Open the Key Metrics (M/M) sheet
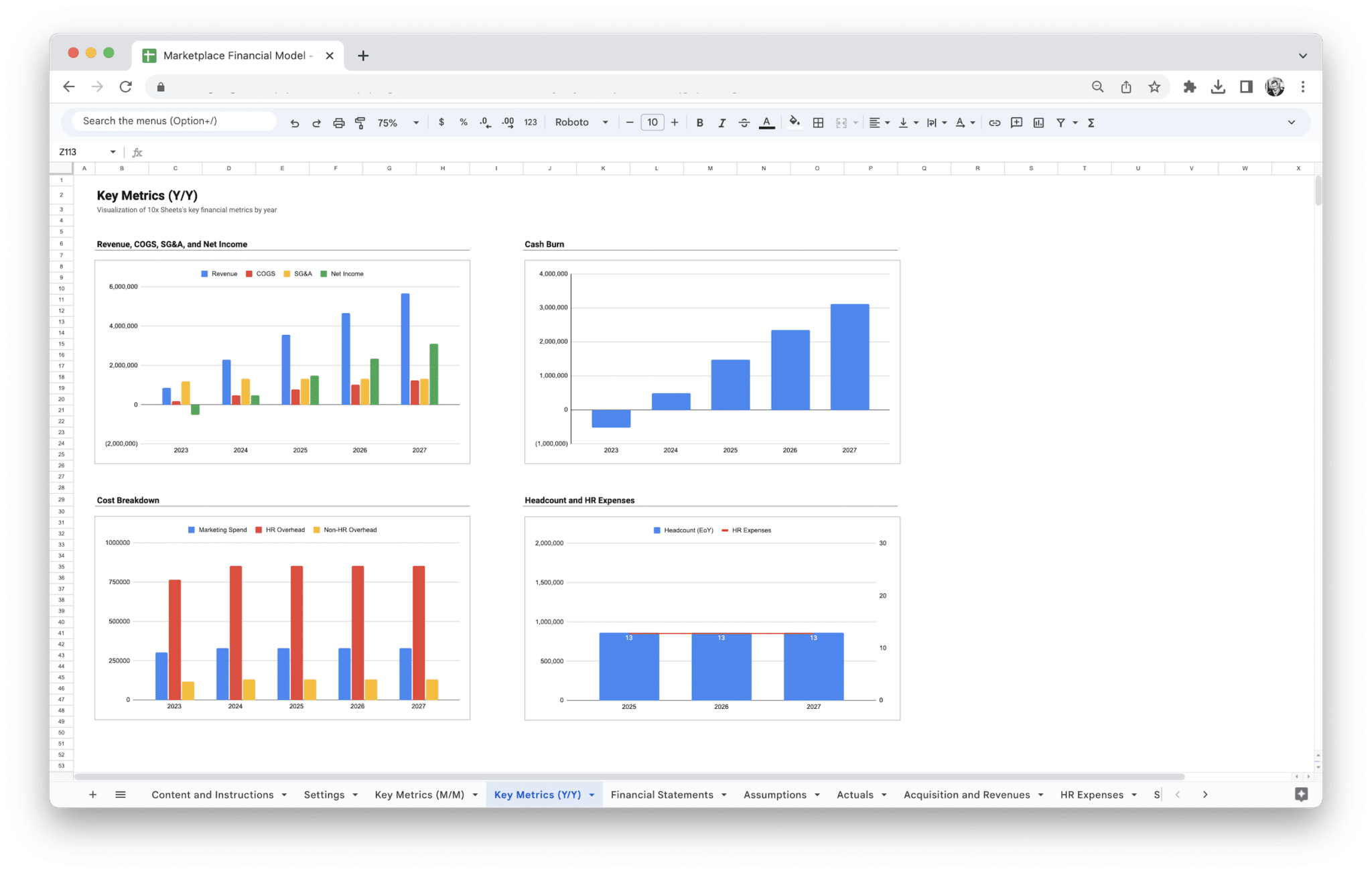The width and height of the screenshot is (1372, 873). (419, 794)
